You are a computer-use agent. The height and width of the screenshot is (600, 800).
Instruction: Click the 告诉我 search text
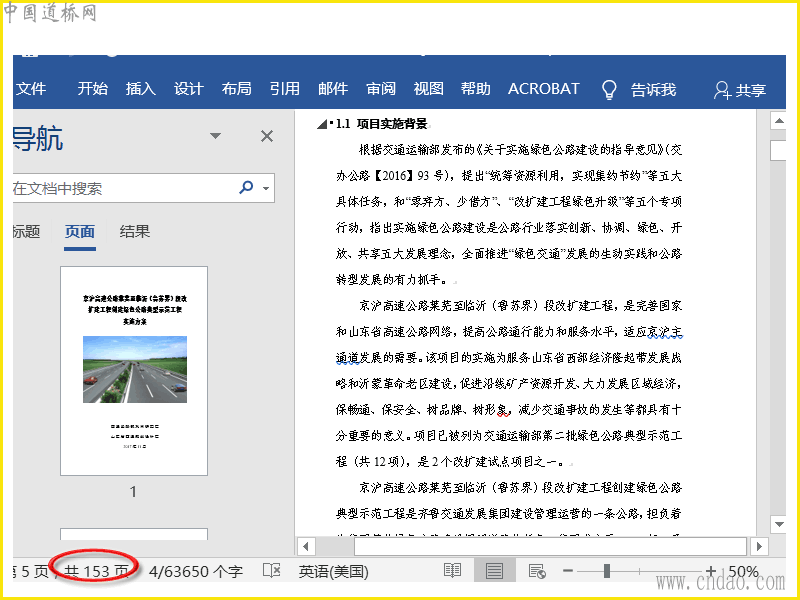653,90
